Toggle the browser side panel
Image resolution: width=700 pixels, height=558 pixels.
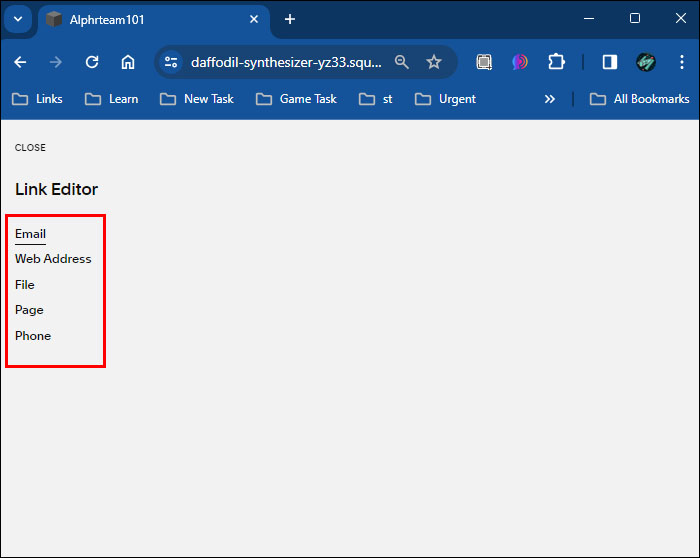pyautogui.click(x=610, y=62)
